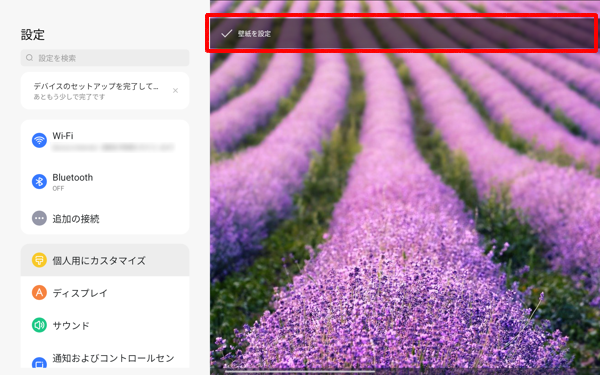Click the magnifier icon in the search box

pyautogui.click(x=29, y=58)
